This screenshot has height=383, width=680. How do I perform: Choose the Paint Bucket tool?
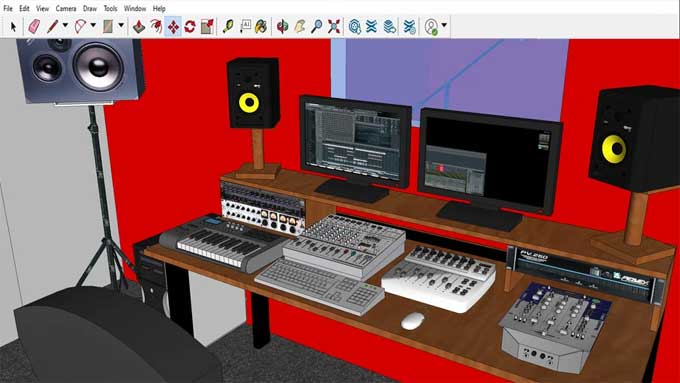261,26
